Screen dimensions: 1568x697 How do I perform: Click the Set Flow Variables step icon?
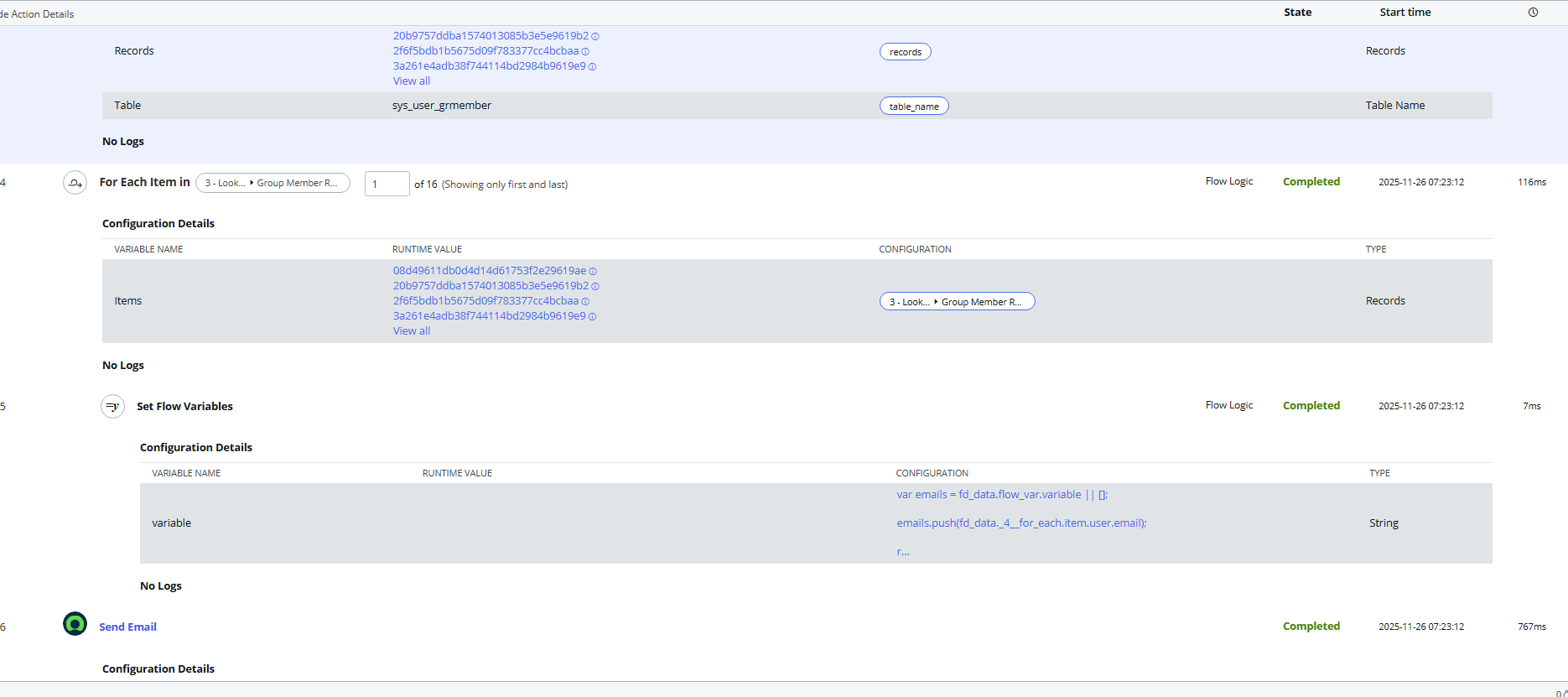pyautogui.click(x=112, y=407)
